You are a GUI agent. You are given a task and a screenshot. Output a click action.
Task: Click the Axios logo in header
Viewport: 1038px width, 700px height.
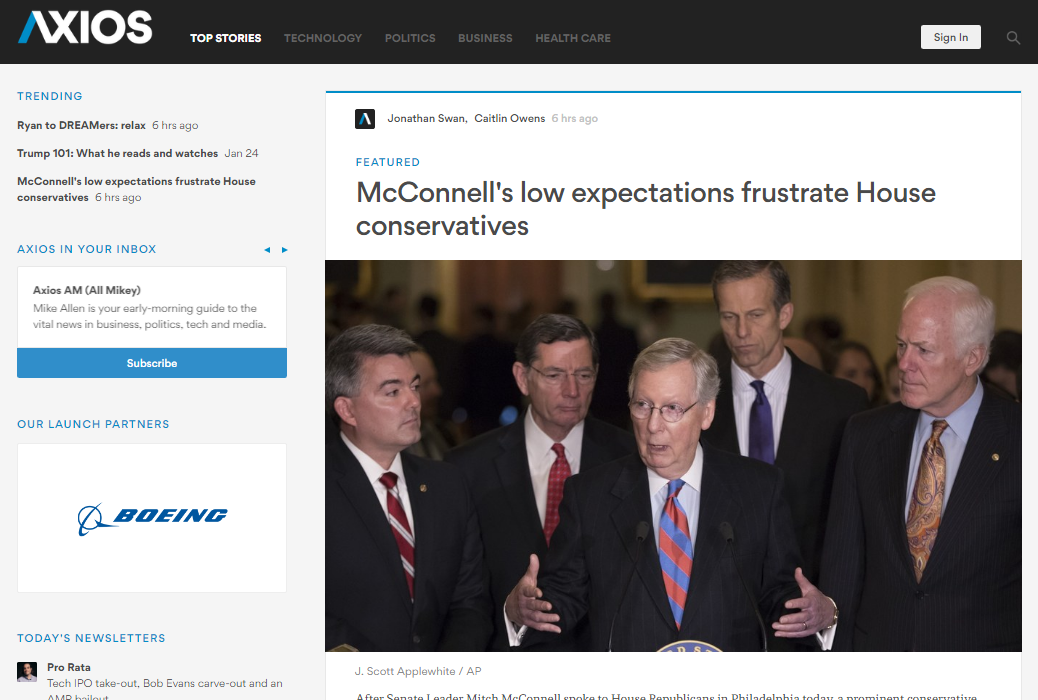[85, 27]
